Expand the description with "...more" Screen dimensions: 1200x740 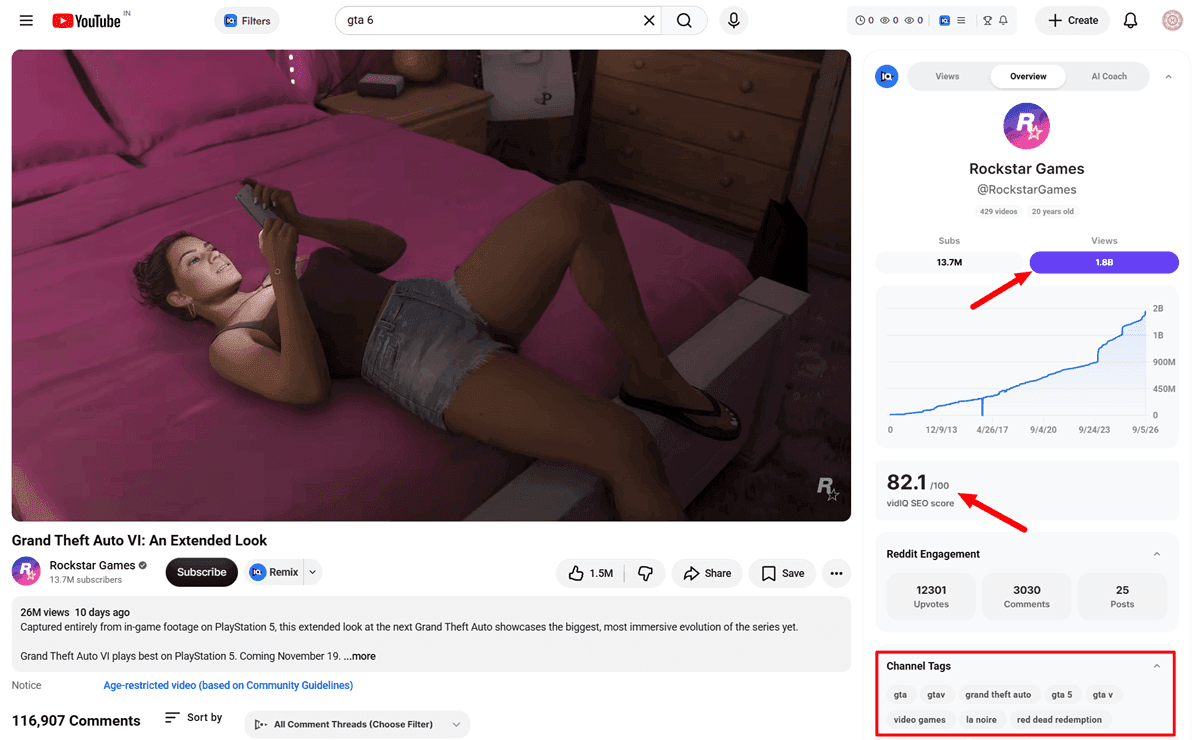(x=359, y=656)
